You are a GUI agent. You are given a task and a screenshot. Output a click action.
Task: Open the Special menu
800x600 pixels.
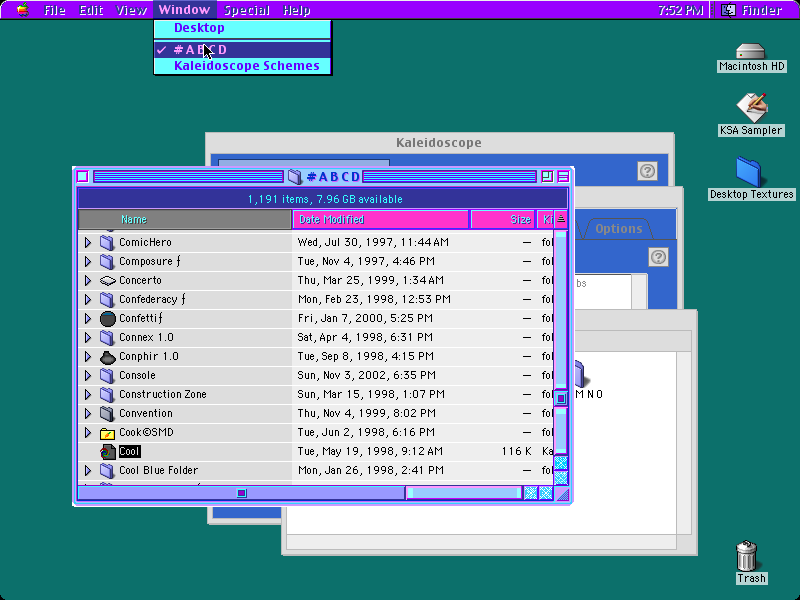pyautogui.click(x=247, y=10)
